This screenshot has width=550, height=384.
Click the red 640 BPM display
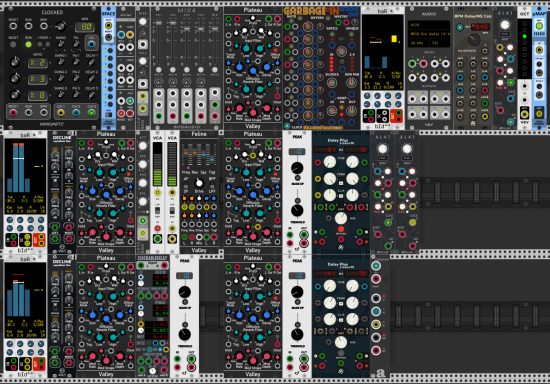[x=480, y=27]
